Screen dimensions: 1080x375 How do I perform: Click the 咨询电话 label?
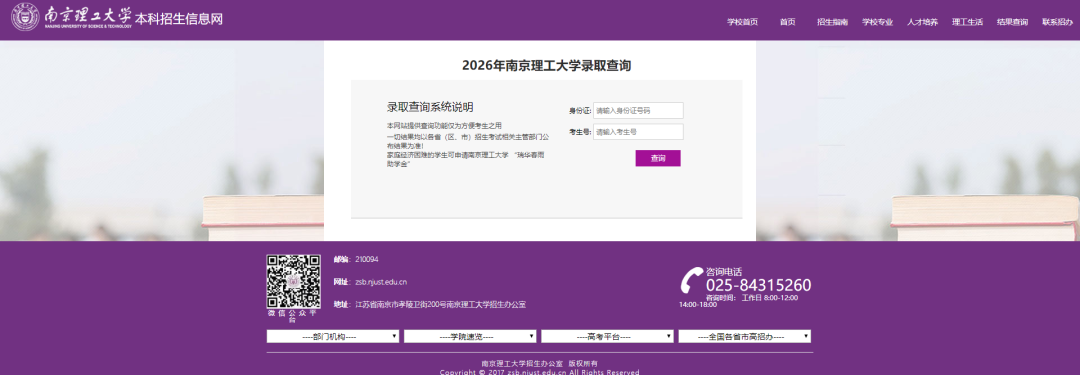(x=724, y=272)
